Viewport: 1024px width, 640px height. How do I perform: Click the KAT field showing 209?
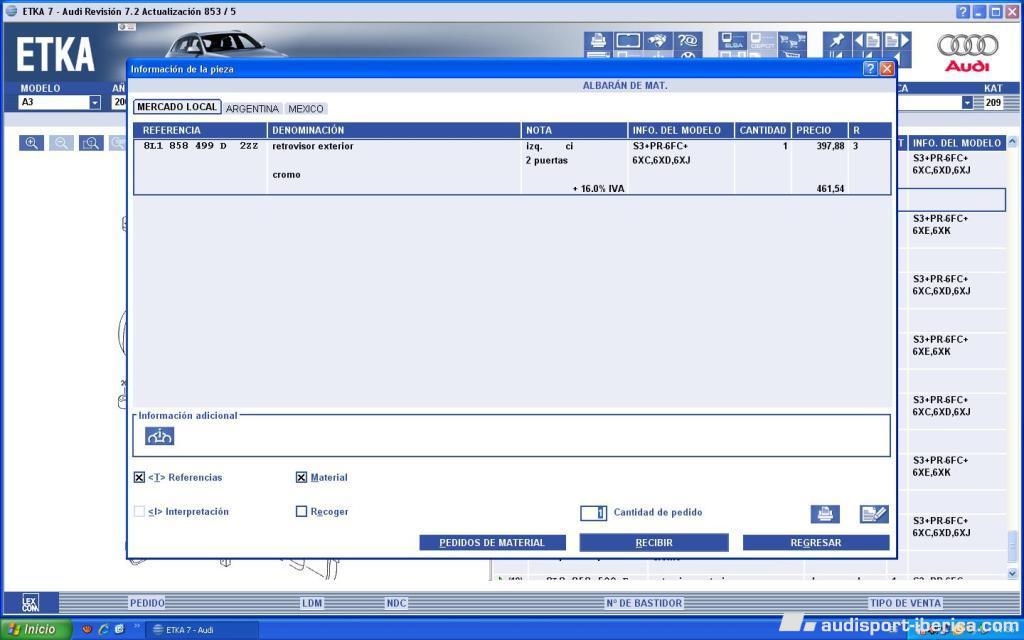point(993,103)
